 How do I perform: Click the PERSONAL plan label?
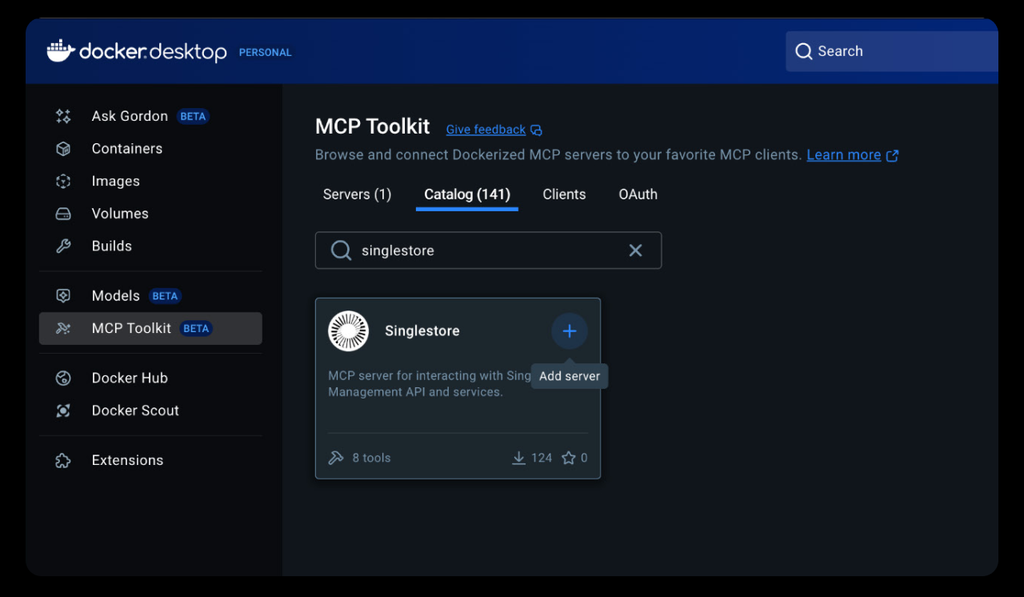click(x=265, y=52)
